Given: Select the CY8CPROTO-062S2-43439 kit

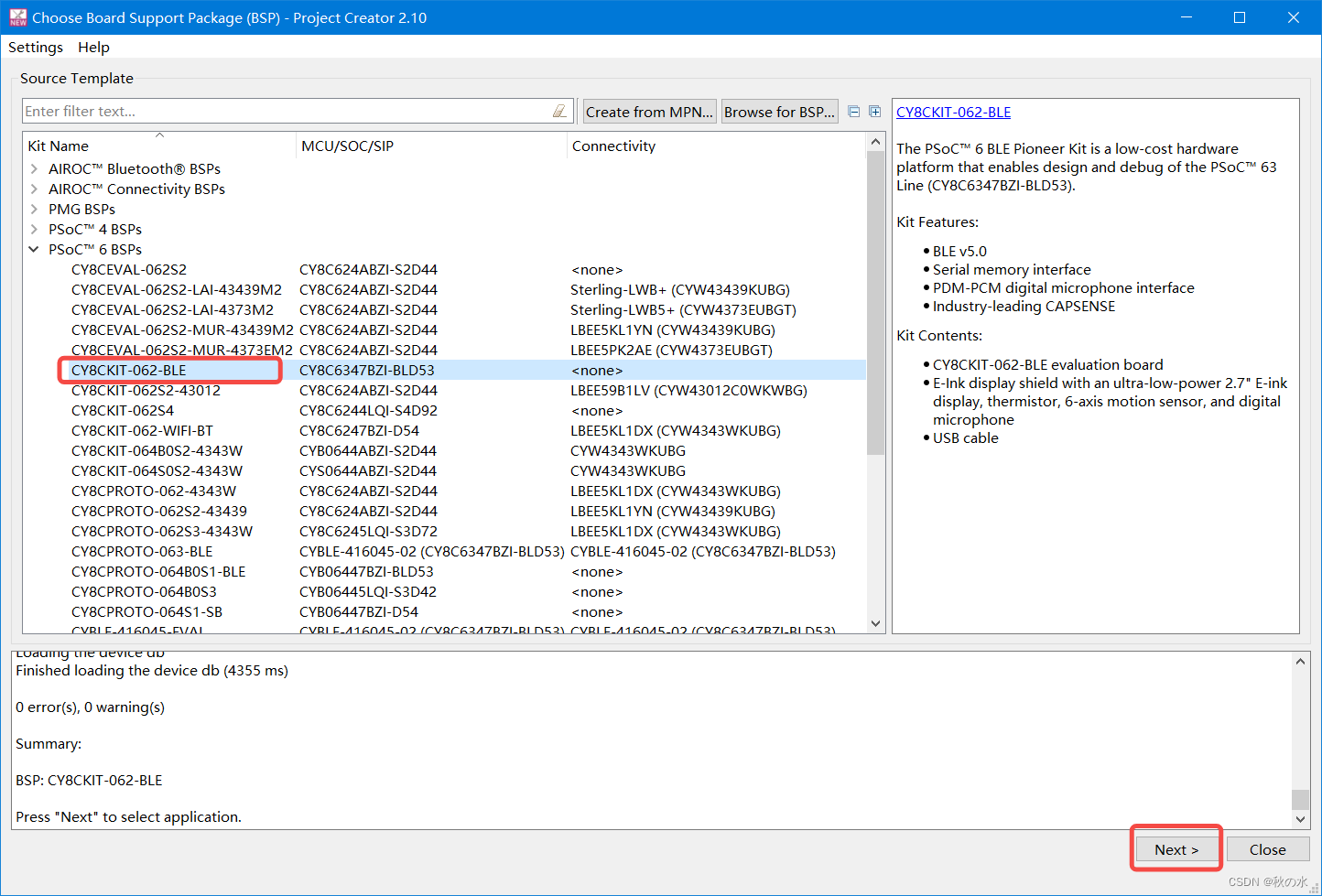Looking at the screenshot, I should (159, 511).
